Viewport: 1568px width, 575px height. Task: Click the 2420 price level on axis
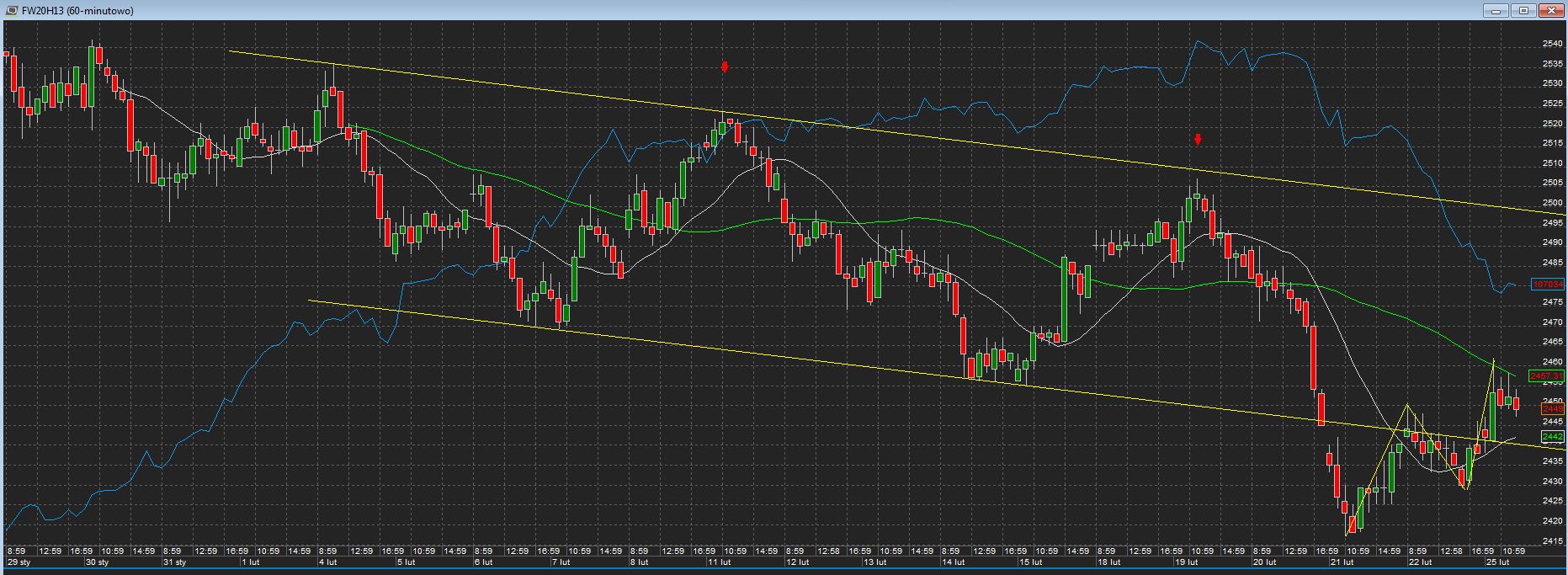[x=1553, y=521]
